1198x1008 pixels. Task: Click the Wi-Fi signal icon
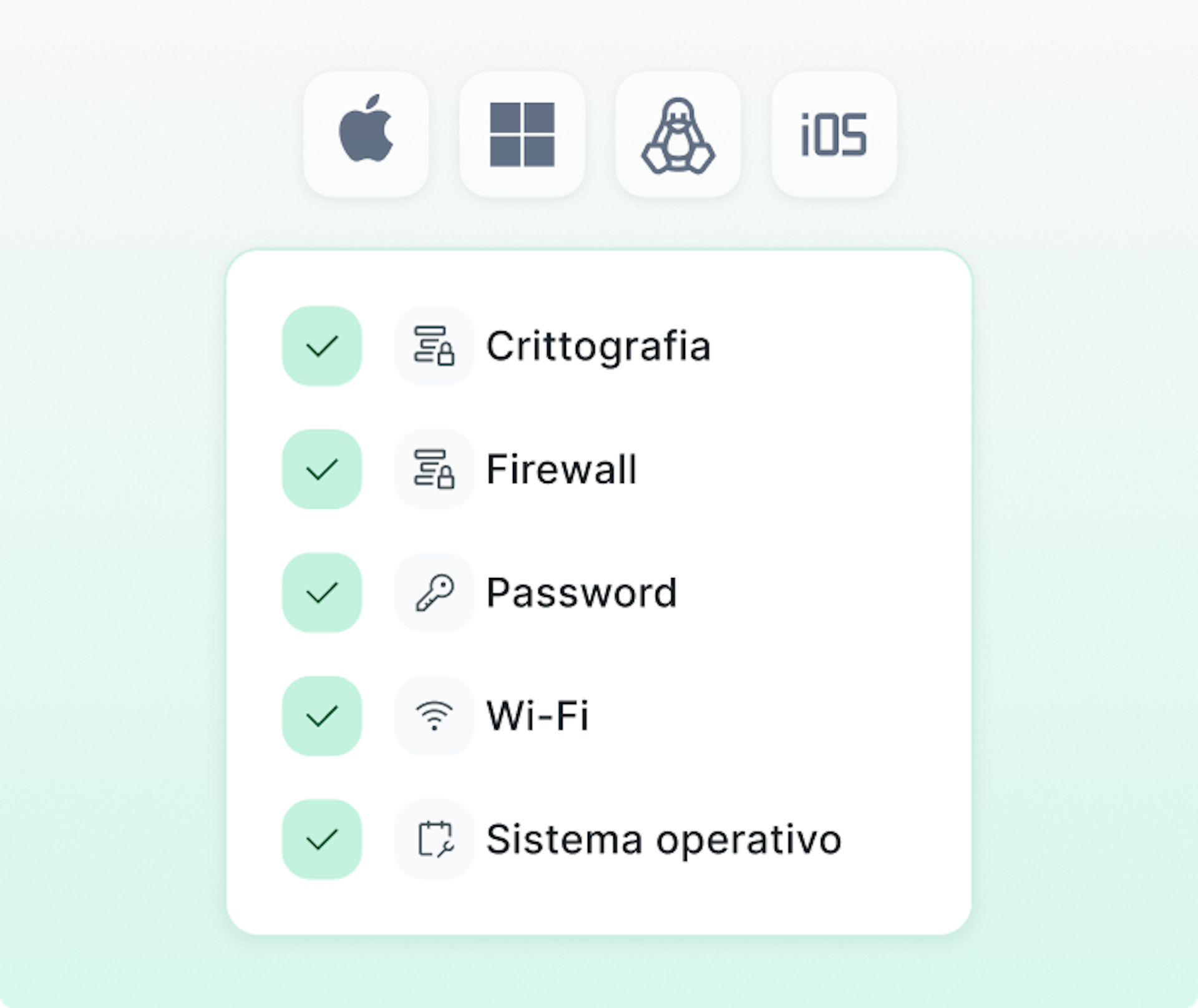434,716
